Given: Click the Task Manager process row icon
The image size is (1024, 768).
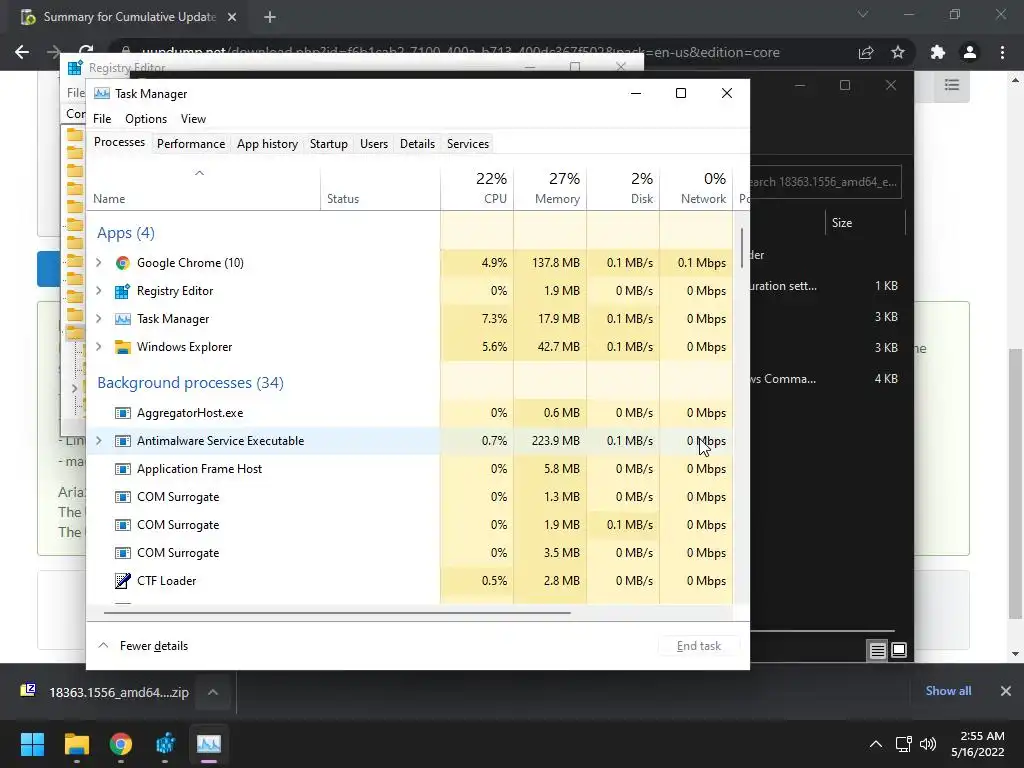Looking at the screenshot, I should click(x=122, y=319).
